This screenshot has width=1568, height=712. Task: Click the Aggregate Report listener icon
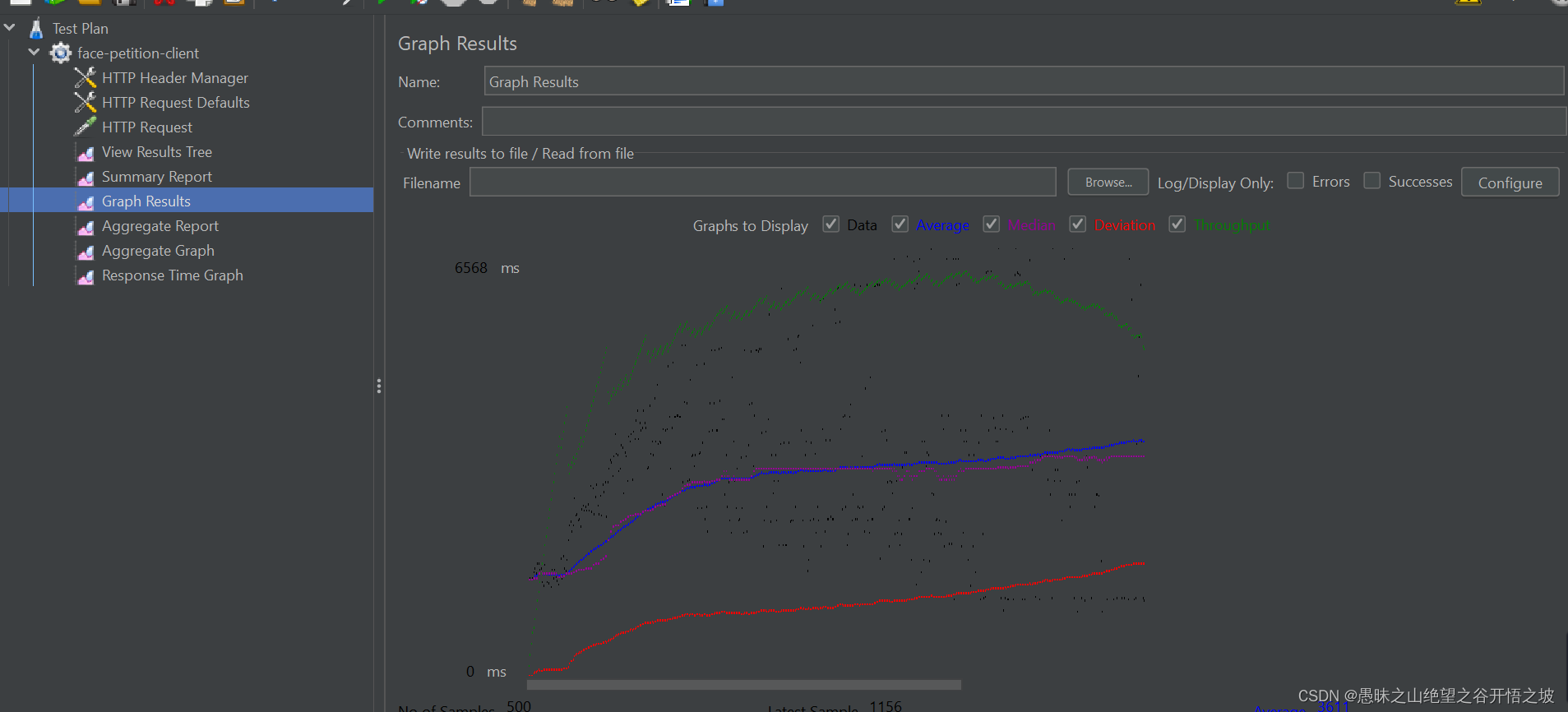coord(86,227)
